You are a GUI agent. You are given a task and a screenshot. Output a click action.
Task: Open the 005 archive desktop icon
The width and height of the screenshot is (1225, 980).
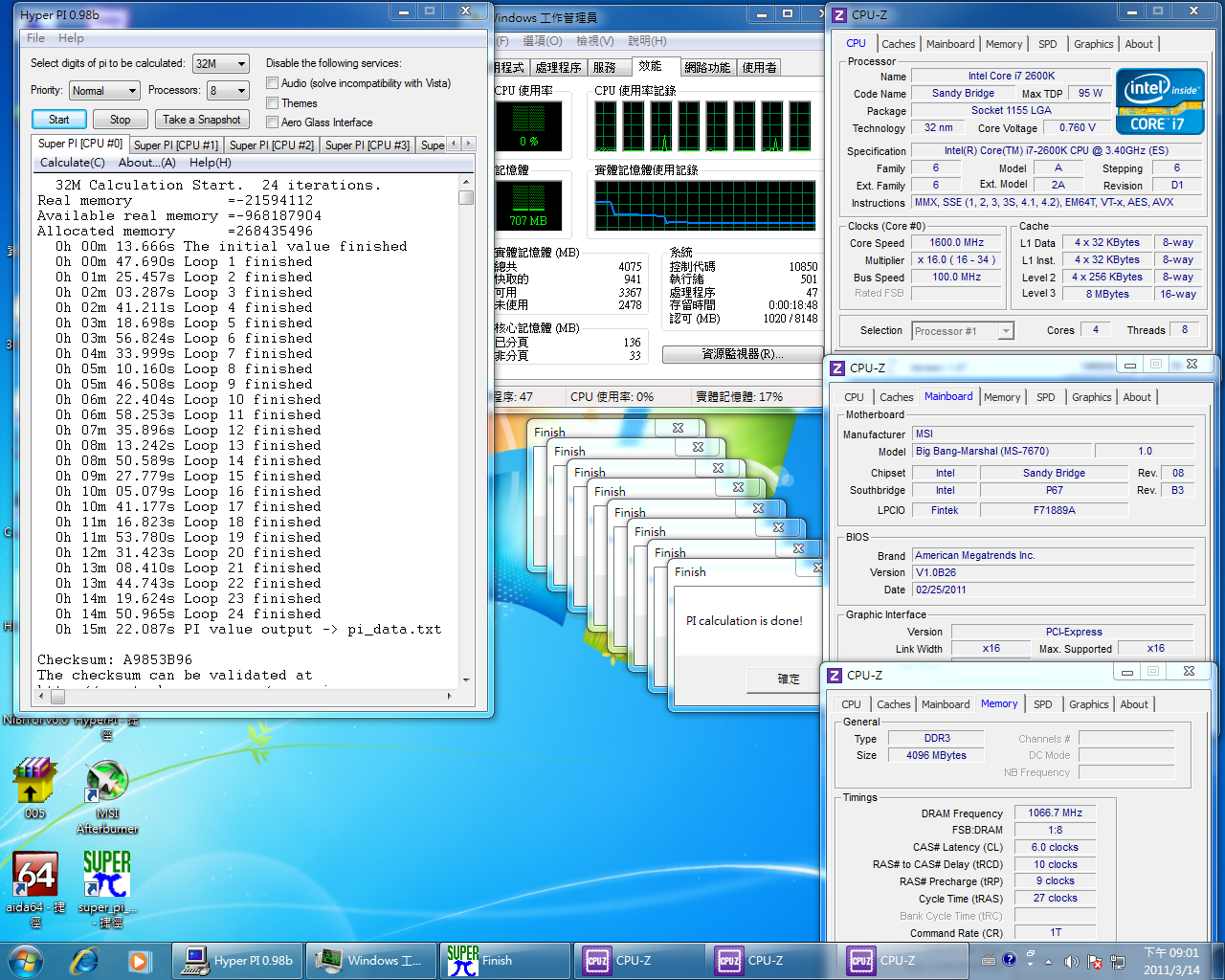pos(35,788)
